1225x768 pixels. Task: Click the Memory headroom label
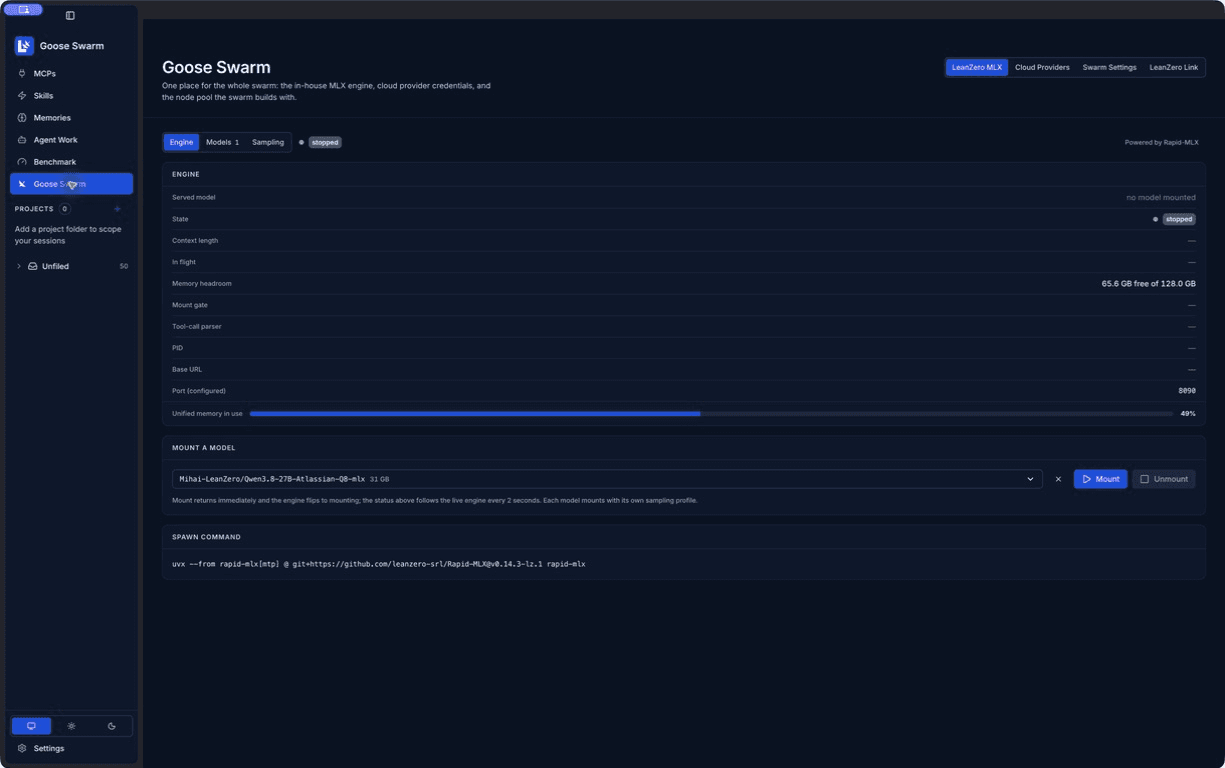[x=201, y=284]
